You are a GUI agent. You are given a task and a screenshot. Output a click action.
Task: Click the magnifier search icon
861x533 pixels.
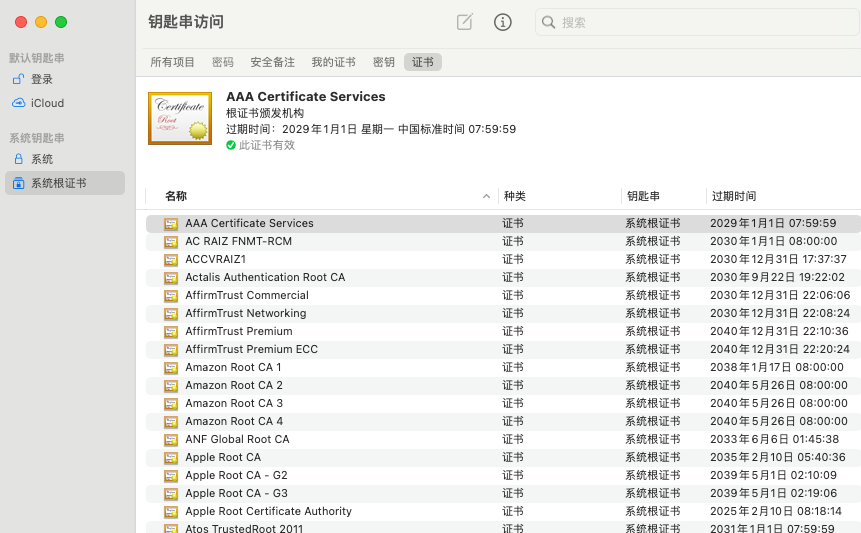point(548,23)
